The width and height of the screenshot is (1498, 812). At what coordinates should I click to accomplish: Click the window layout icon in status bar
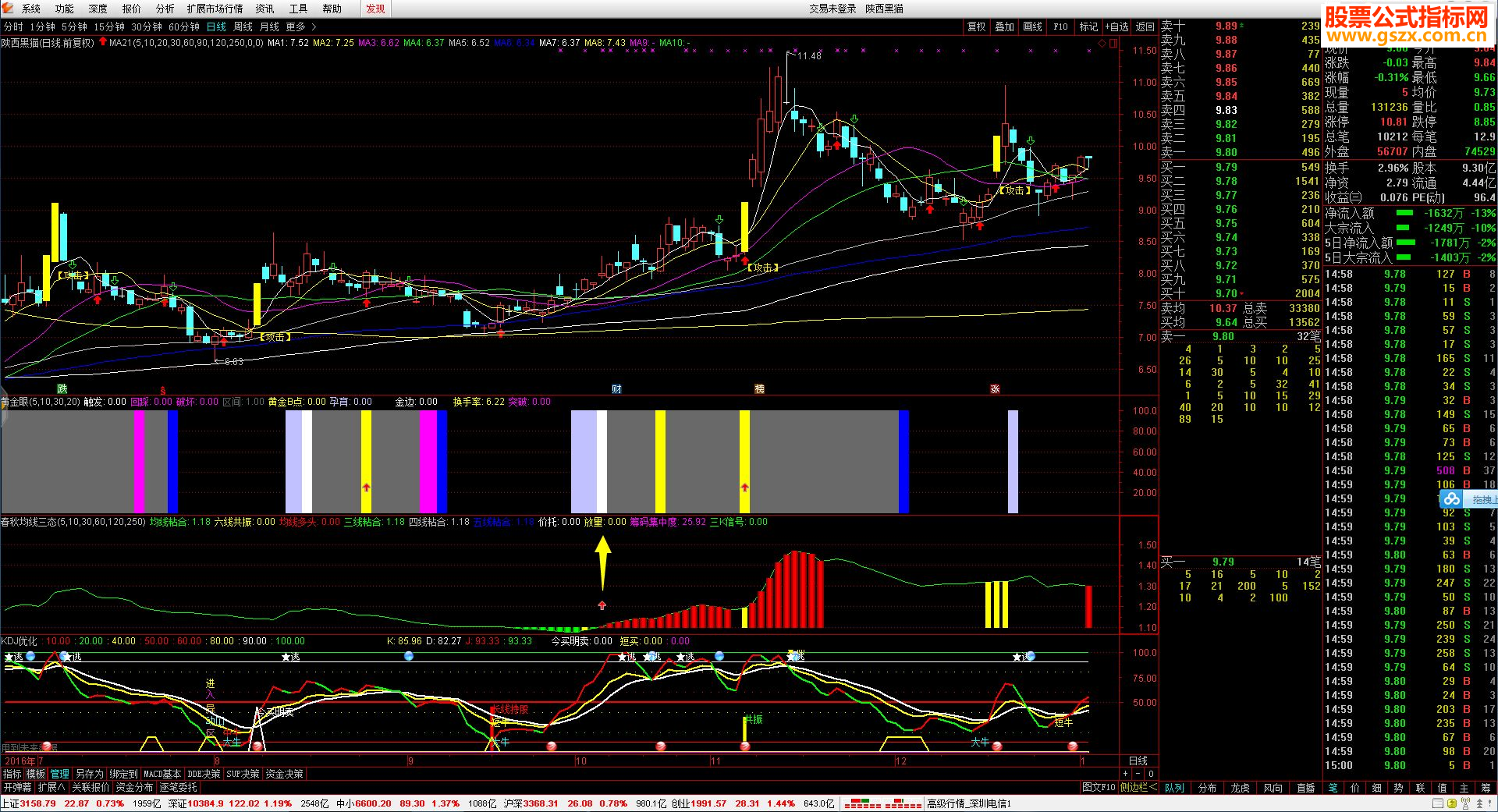point(1438,803)
